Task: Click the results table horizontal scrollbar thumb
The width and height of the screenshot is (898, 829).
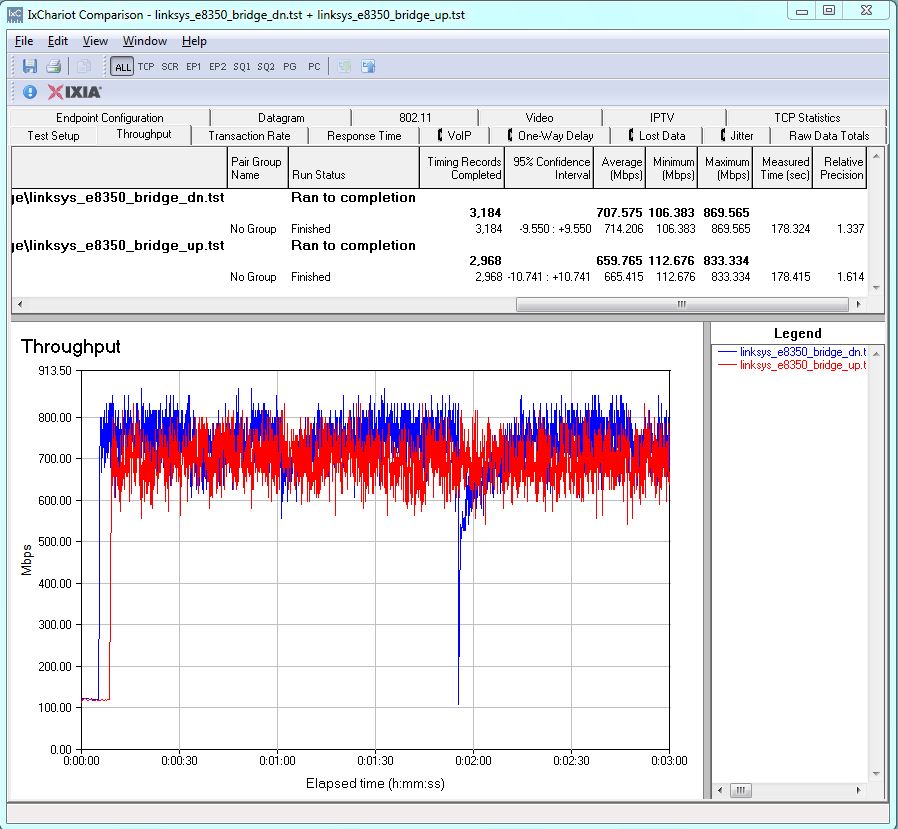Action: point(682,304)
